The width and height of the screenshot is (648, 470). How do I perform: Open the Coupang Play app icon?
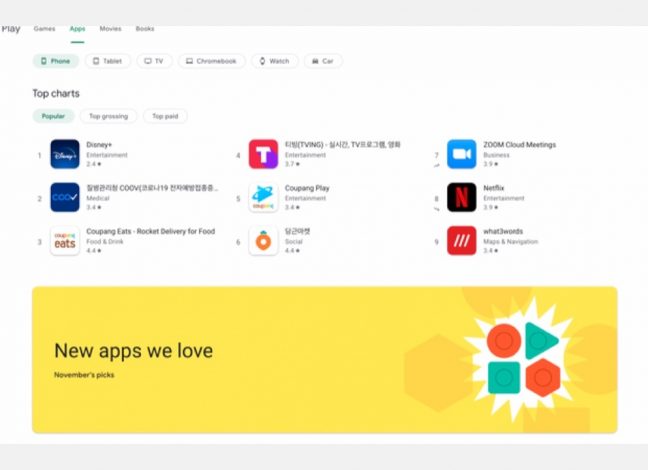(x=263, y=197)
